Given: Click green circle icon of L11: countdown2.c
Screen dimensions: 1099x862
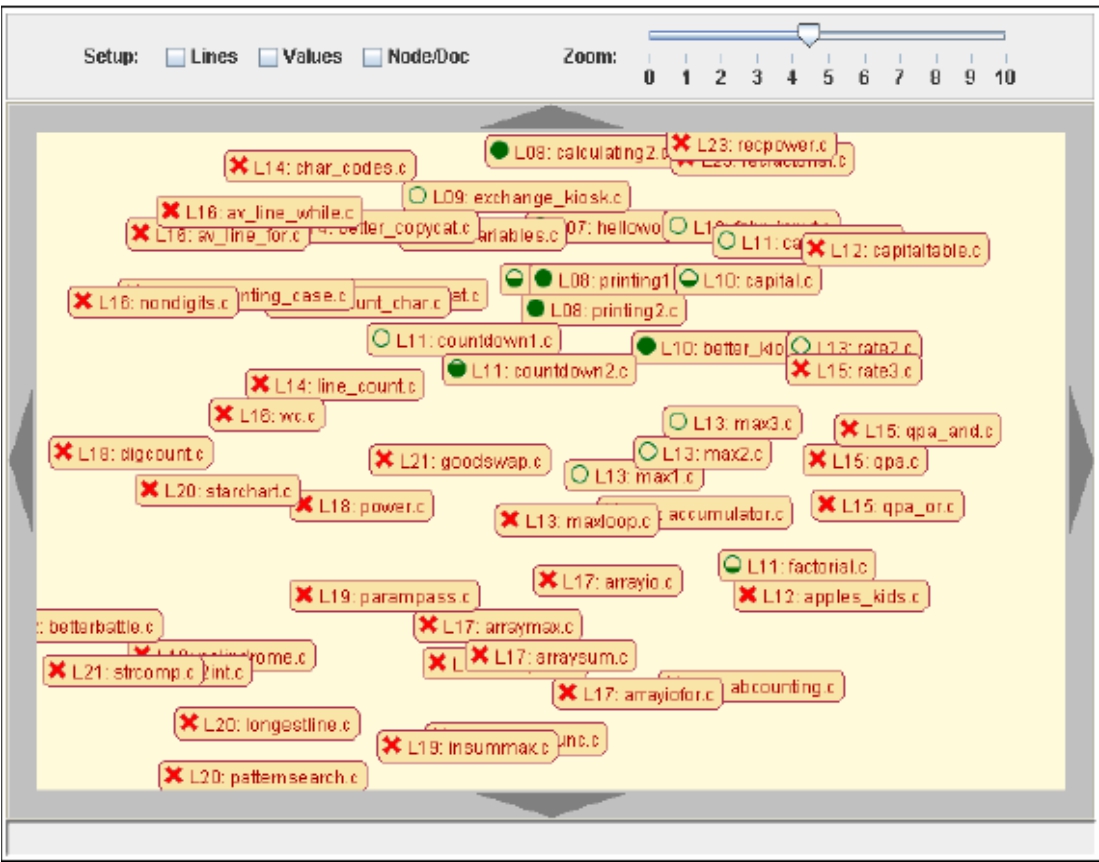Looking at the screenshot, I should coord(457,369).
